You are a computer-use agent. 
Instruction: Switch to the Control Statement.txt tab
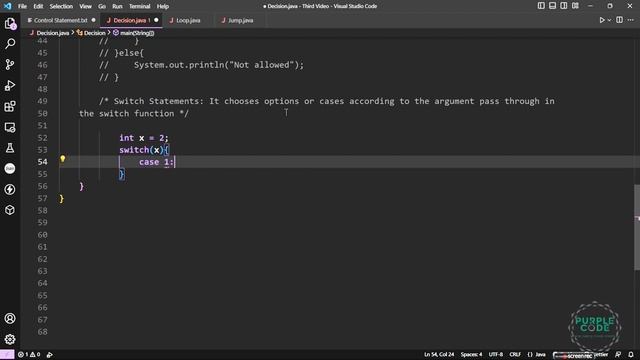coord(60,20)
